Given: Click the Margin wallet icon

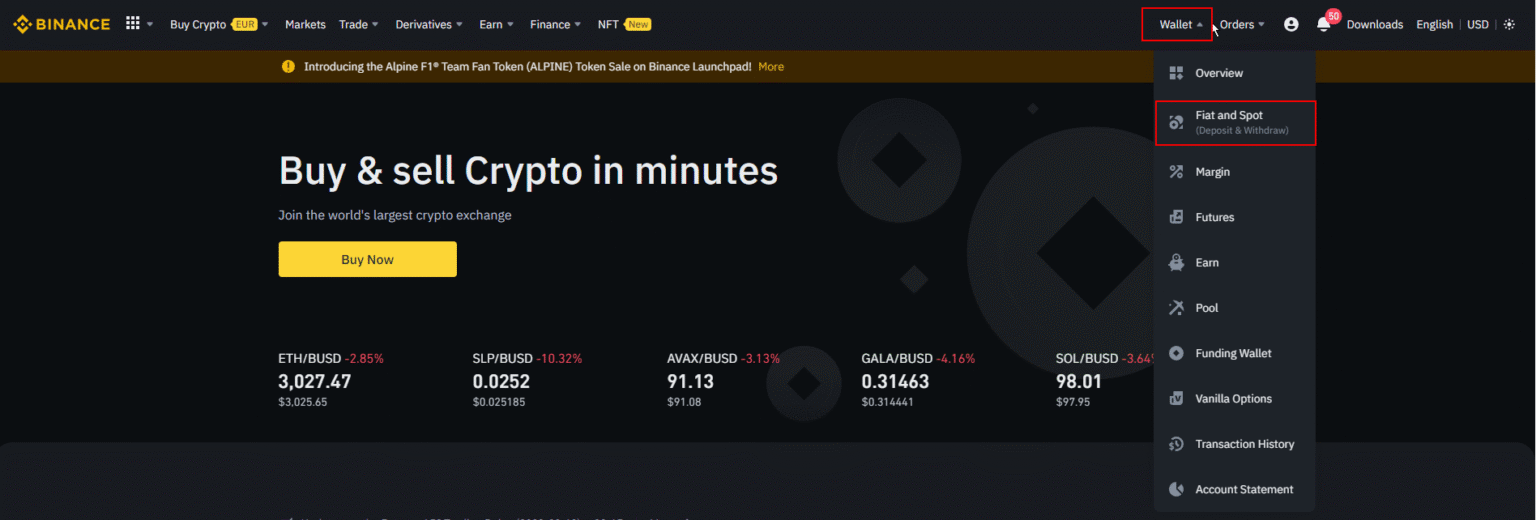Looking at the screenshot, I should pyautogui.click(x=1176, y=172).
